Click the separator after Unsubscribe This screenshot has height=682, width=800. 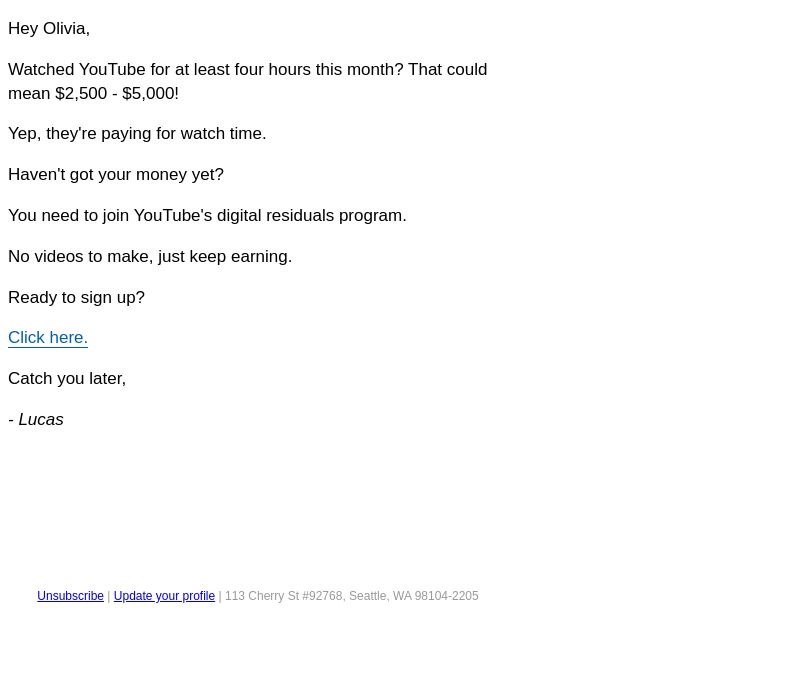coord(109,596)
